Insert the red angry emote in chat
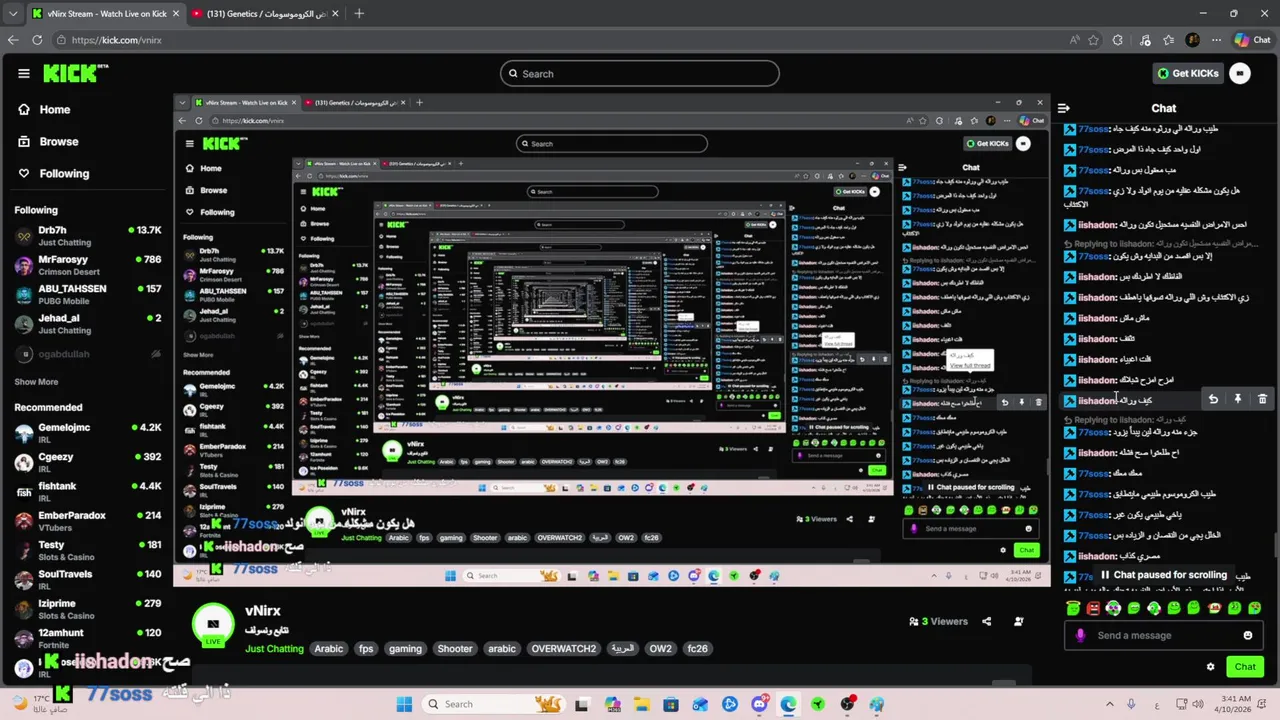The image size is (1280, 720). 1093,607
